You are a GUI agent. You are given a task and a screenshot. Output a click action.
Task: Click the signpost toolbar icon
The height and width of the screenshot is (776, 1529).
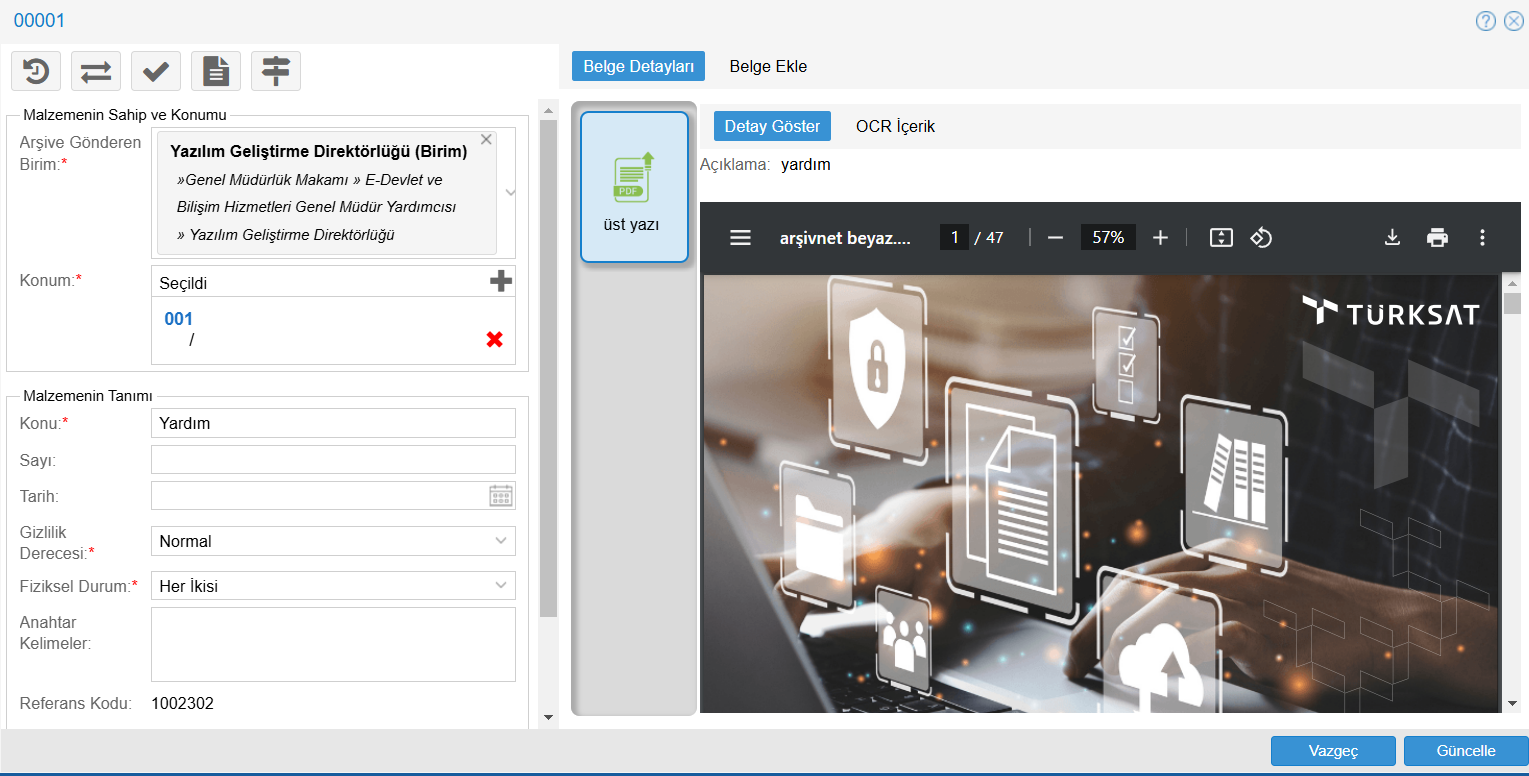click(x=276, y=71)
